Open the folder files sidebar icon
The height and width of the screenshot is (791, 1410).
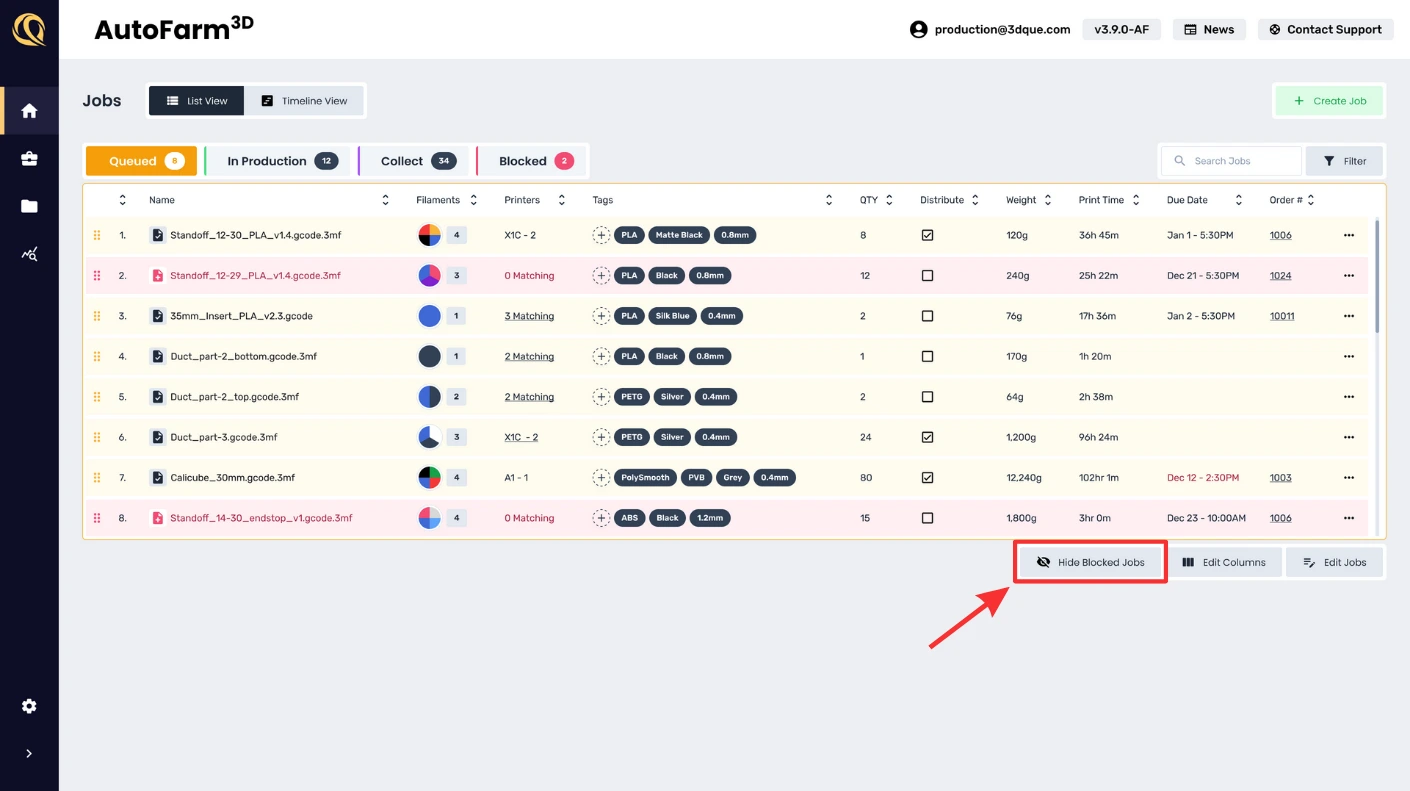(29, 206)
